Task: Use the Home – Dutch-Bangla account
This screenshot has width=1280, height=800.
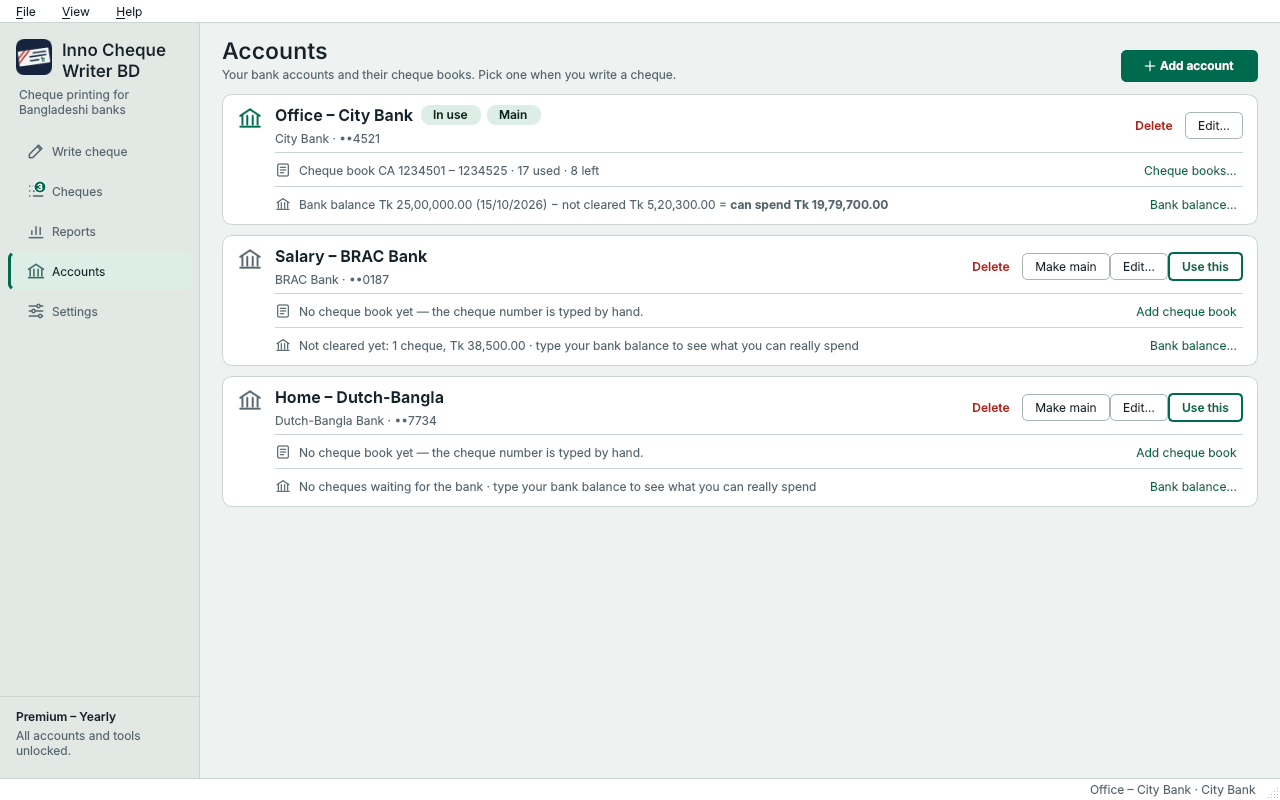Action: (x=1205, y=408)
